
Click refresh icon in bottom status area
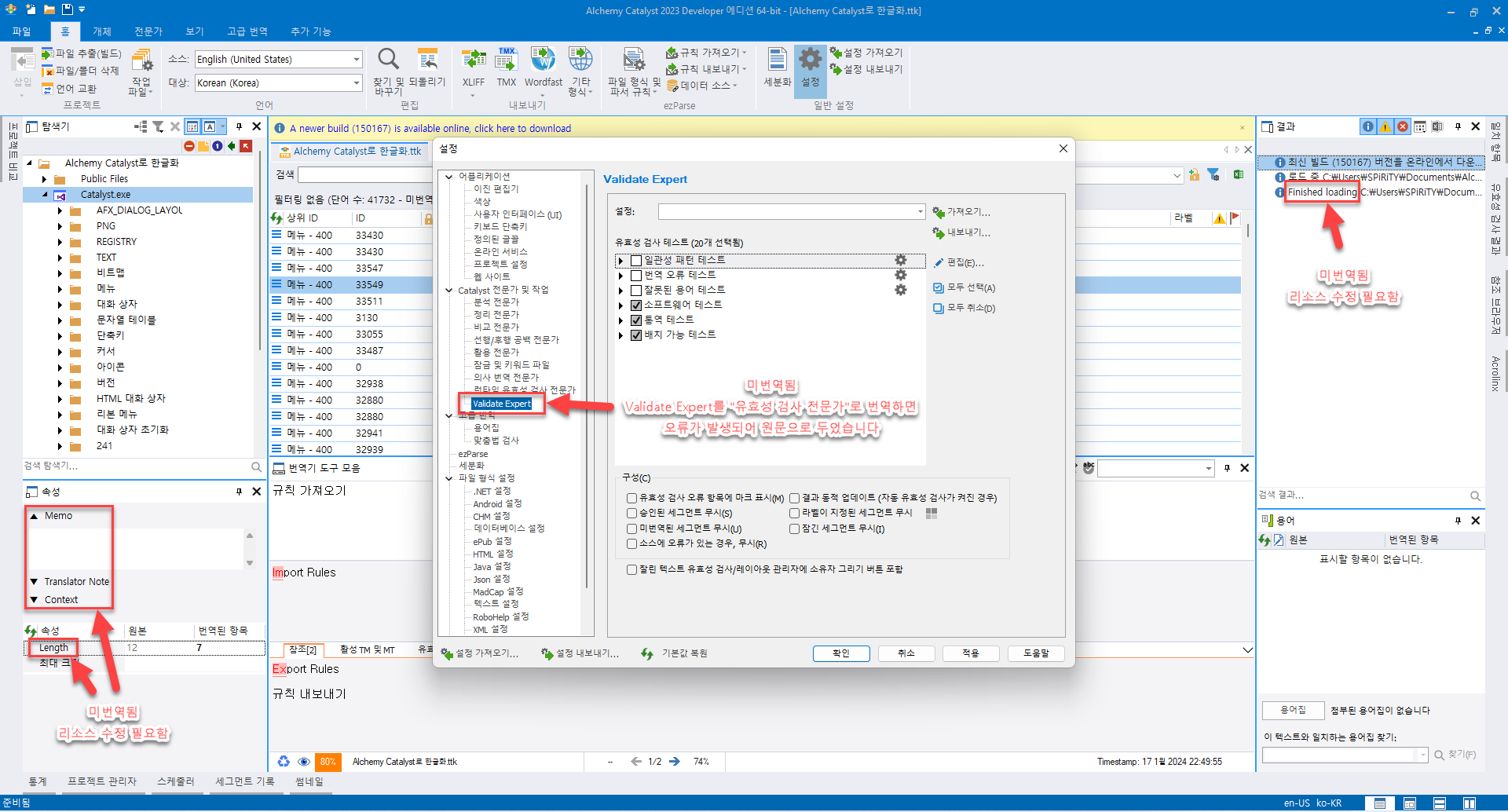284,762
